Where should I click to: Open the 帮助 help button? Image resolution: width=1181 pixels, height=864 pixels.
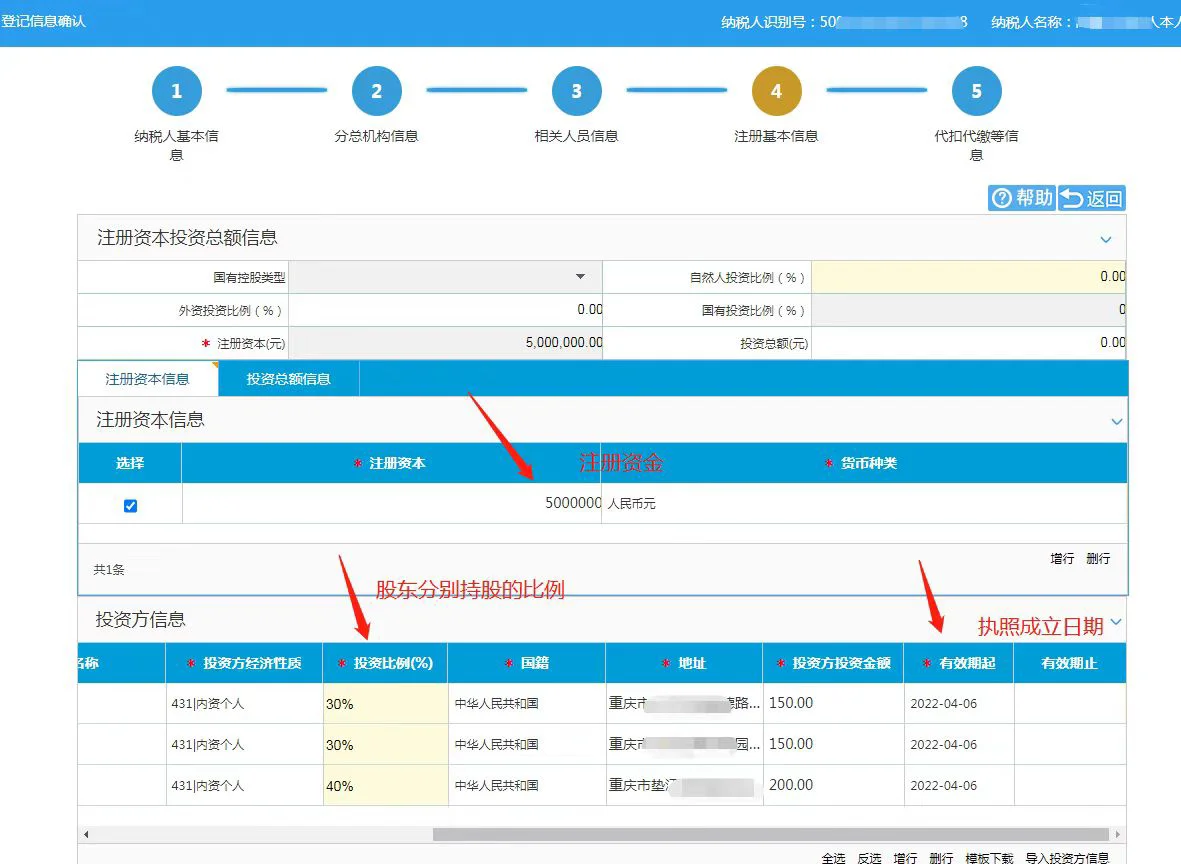1021,198
